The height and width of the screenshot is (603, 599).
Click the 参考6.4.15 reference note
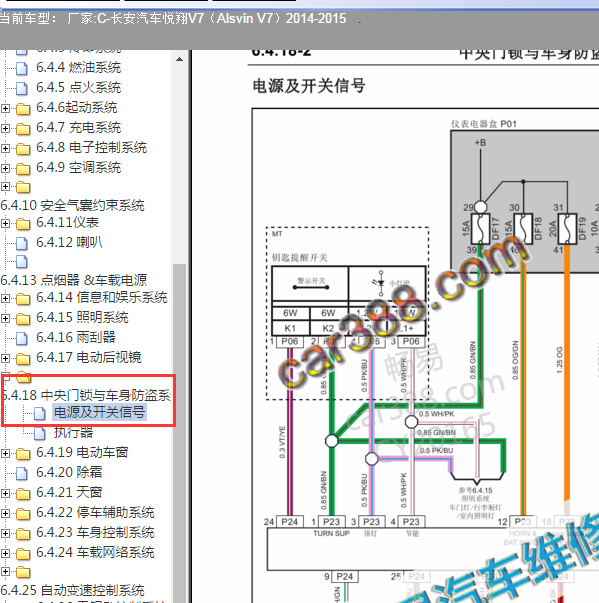pos(476,503)
